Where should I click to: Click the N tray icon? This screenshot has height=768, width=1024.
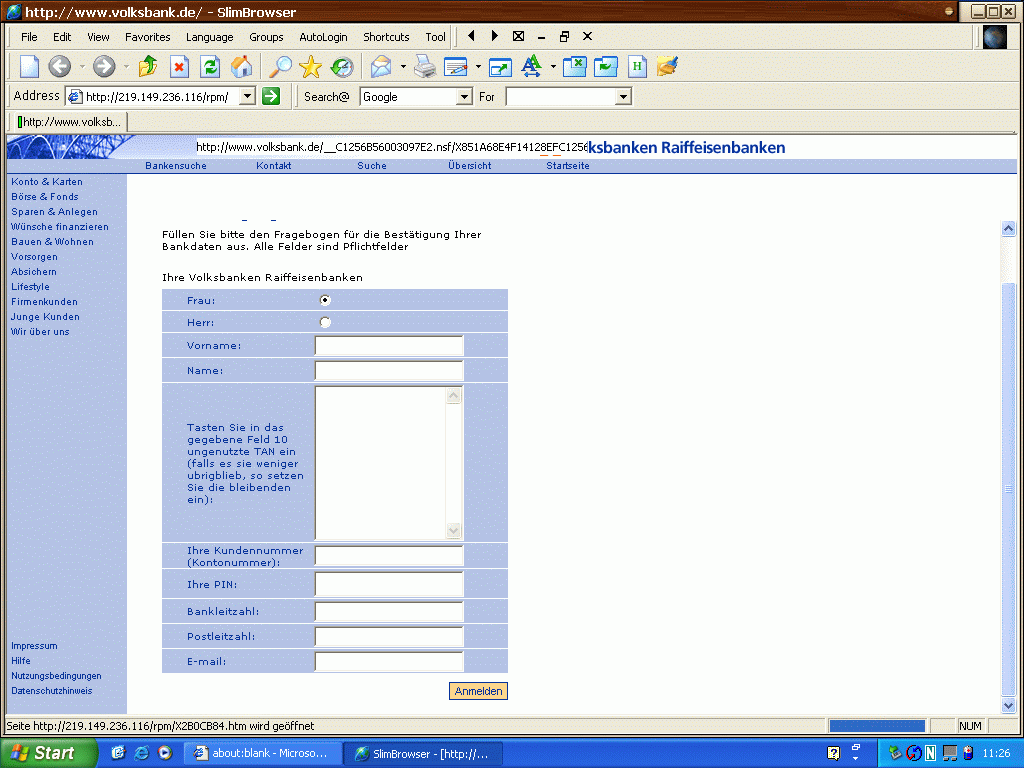[x=931, y=754]
